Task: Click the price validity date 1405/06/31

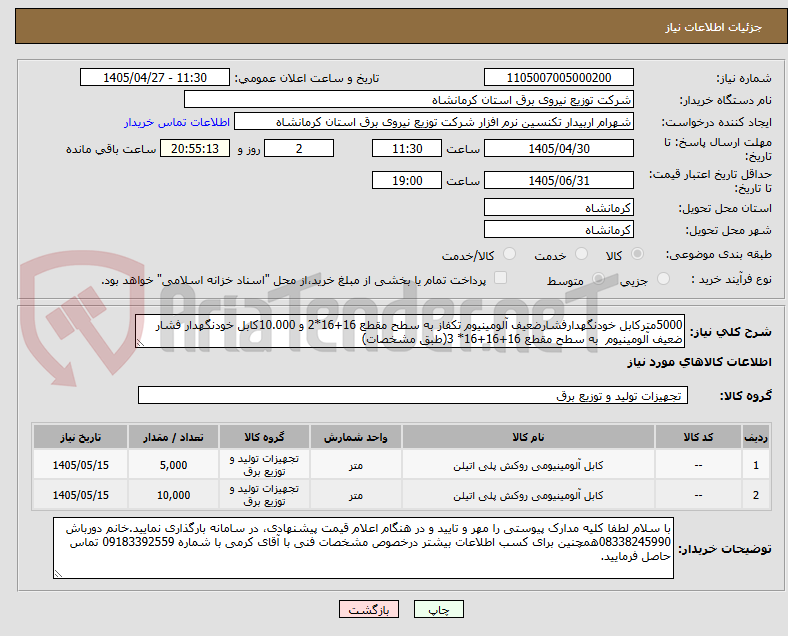Action: click(558, 180)
